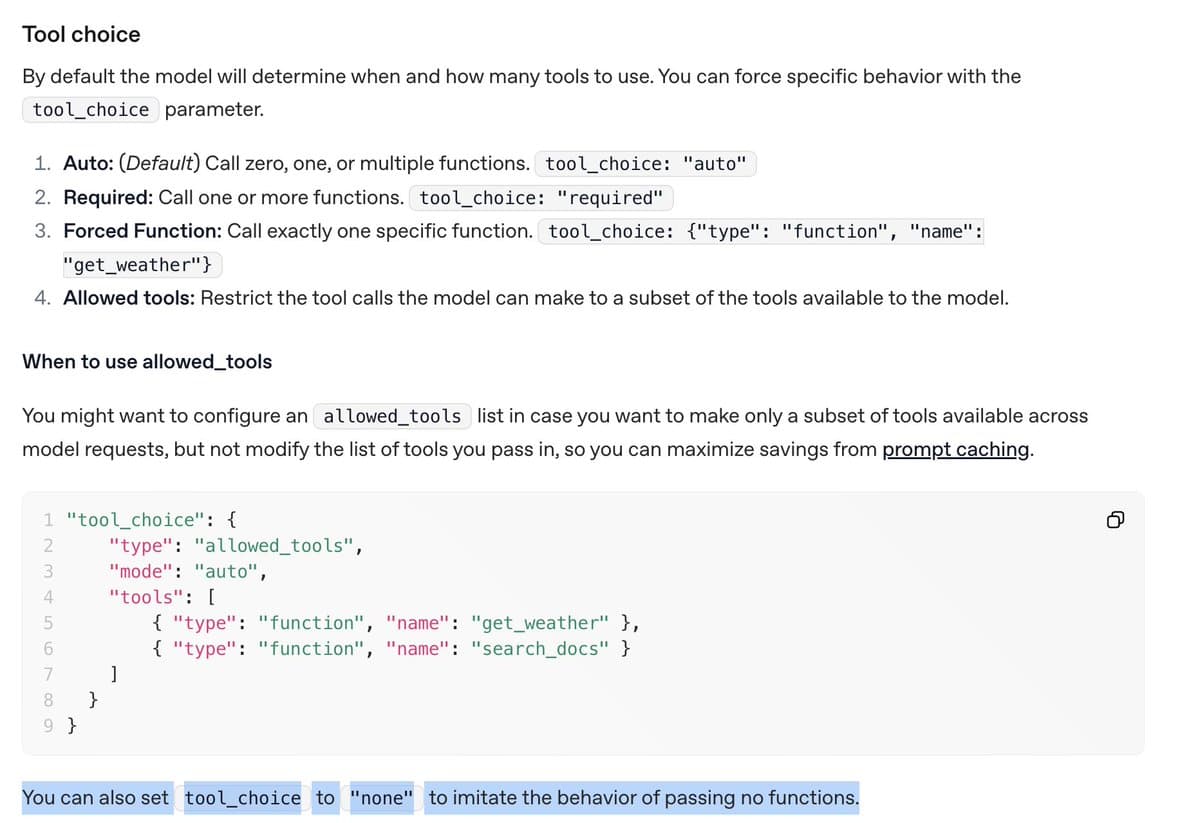Click the text "to imitate the behavior of passing no functions."
This screenshot has height=823, width=1200.
(644, 798)
